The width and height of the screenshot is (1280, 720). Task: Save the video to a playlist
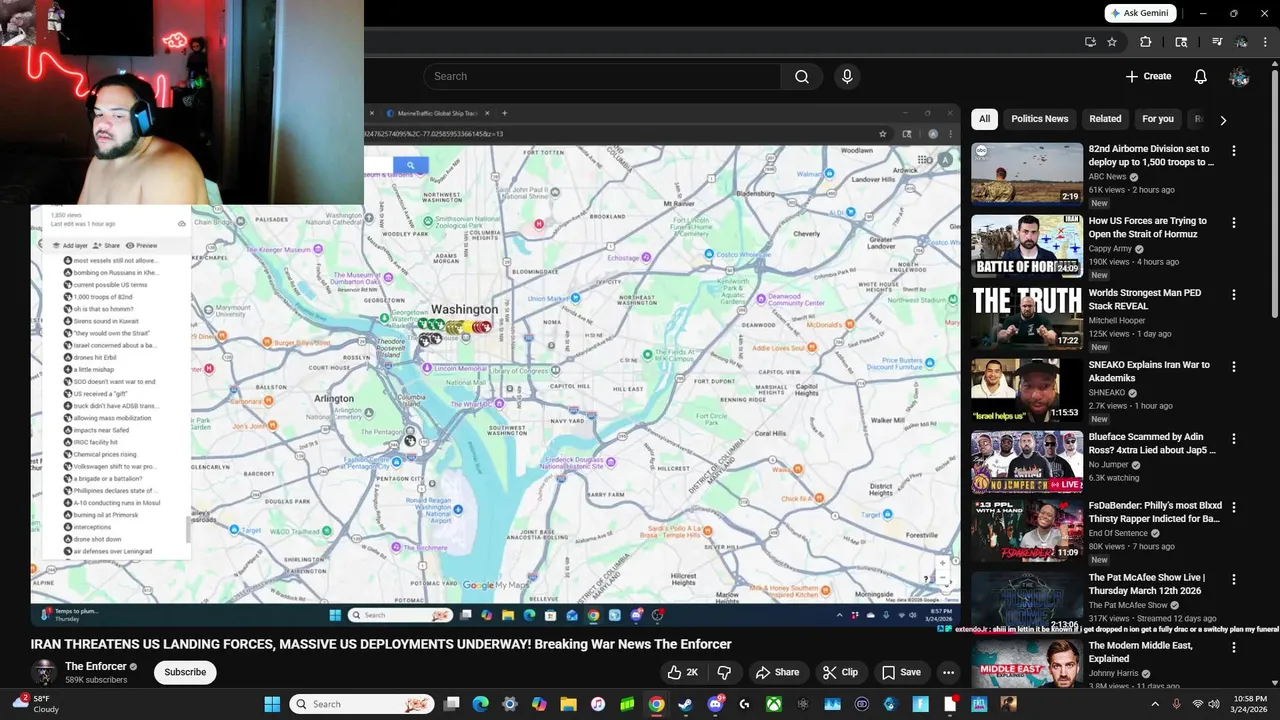pyautogui.click(x=901, y=672)
